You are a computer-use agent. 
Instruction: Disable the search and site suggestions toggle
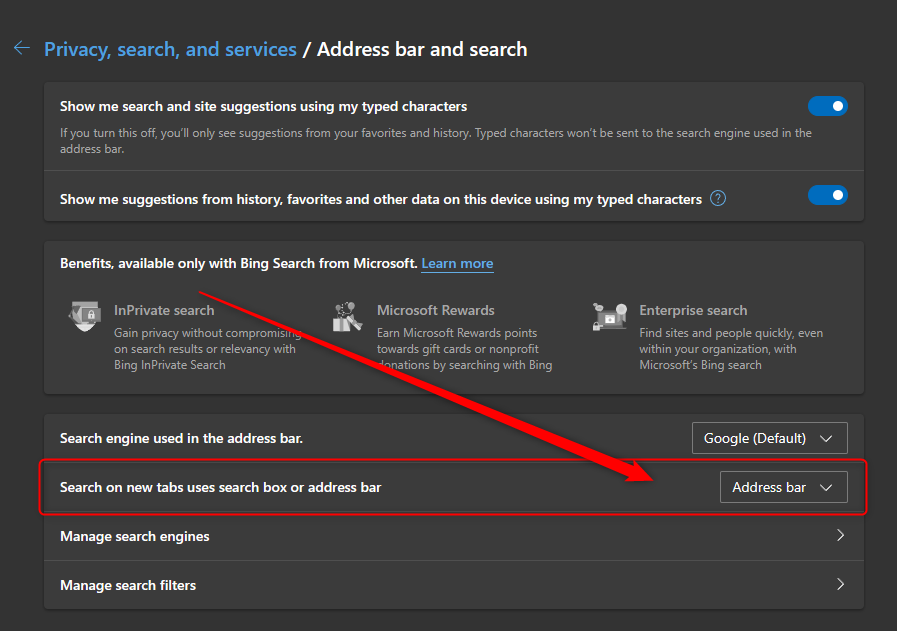pos(828,104)
